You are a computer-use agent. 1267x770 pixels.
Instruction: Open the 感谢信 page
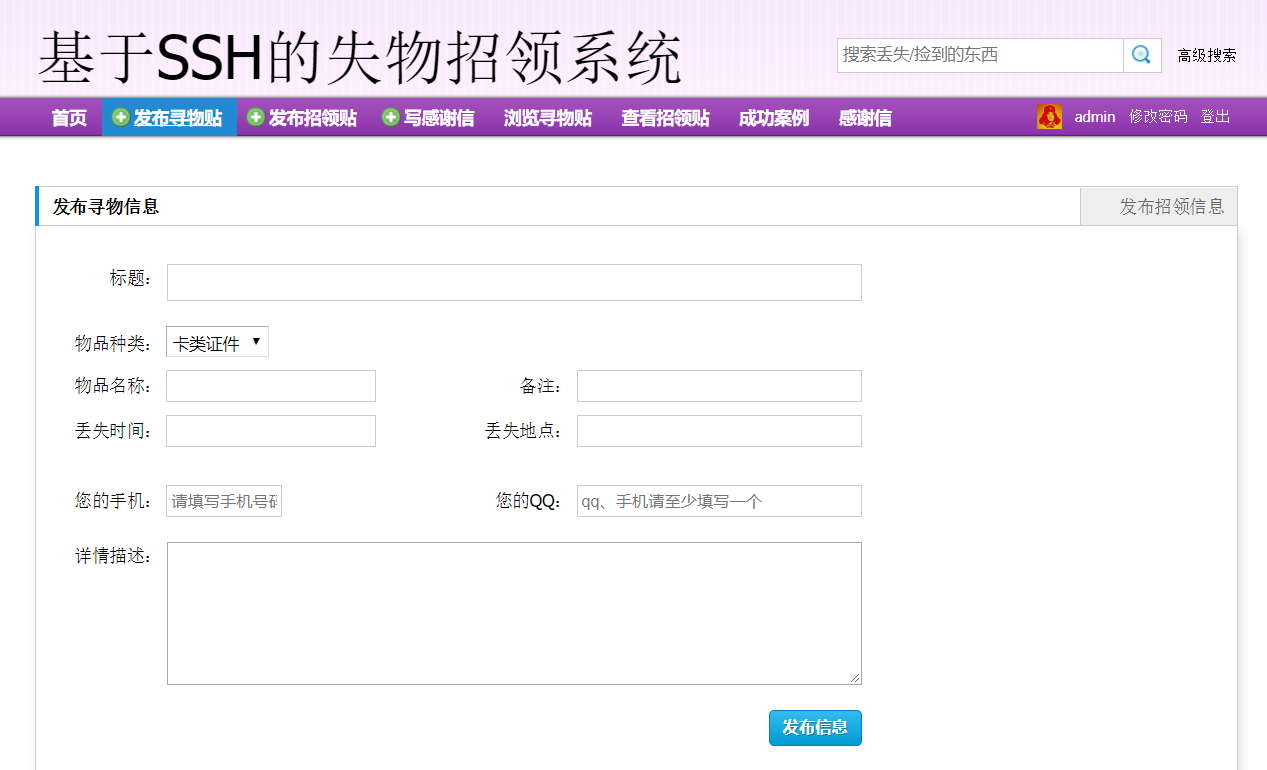coord(864,117)
